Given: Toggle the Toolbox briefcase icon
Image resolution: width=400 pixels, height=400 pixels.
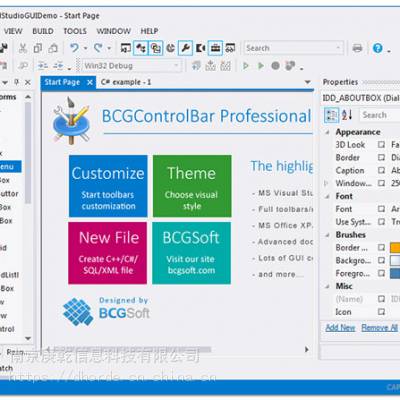Looking at the screenshot, I should pyautogui.click(x=215, y=48).
